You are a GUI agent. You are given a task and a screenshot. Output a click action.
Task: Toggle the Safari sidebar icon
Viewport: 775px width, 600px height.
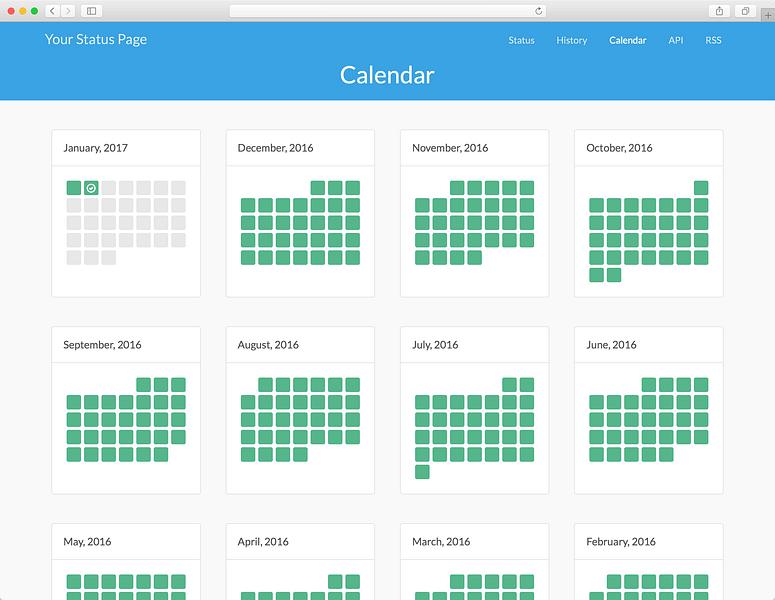point(91,11)
